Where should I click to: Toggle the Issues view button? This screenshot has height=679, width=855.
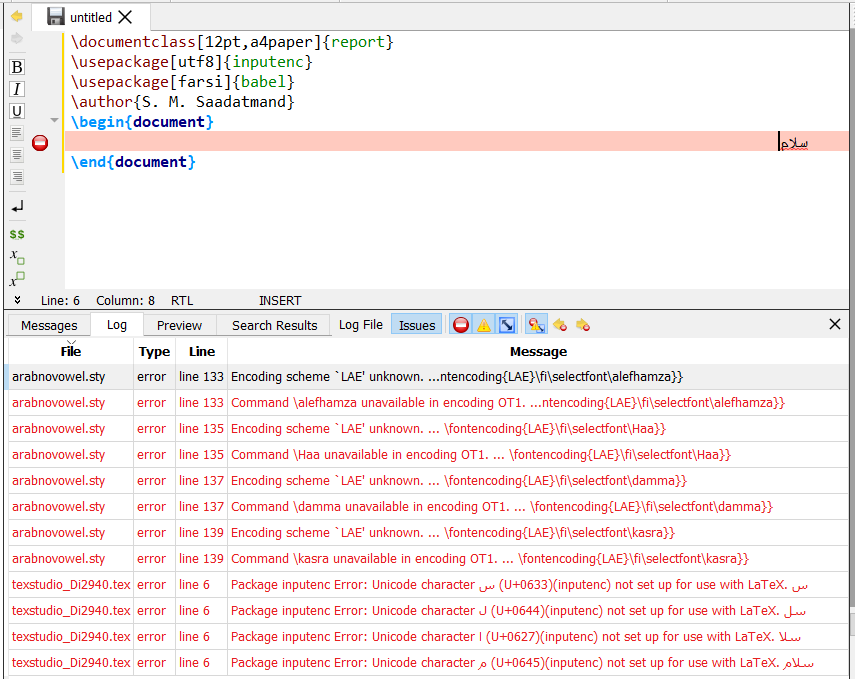pyautogui.click(x=417, y=325)
